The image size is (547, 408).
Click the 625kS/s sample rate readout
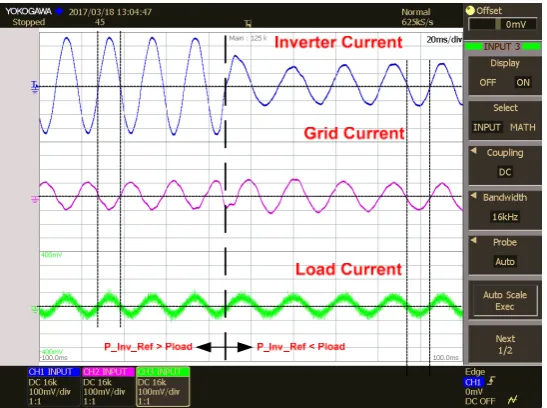click(x=417, y=22)
